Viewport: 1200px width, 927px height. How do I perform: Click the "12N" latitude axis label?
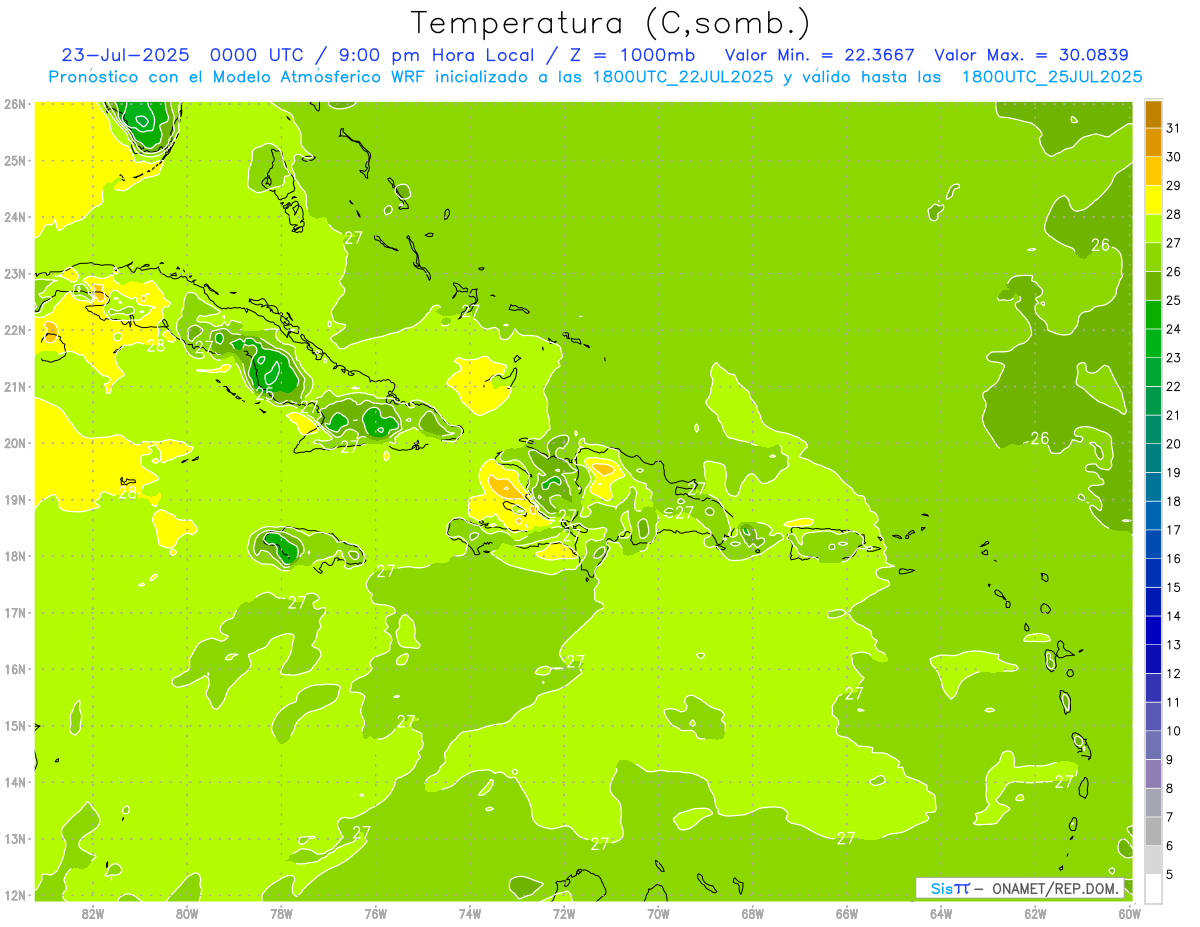pos(15,895)
